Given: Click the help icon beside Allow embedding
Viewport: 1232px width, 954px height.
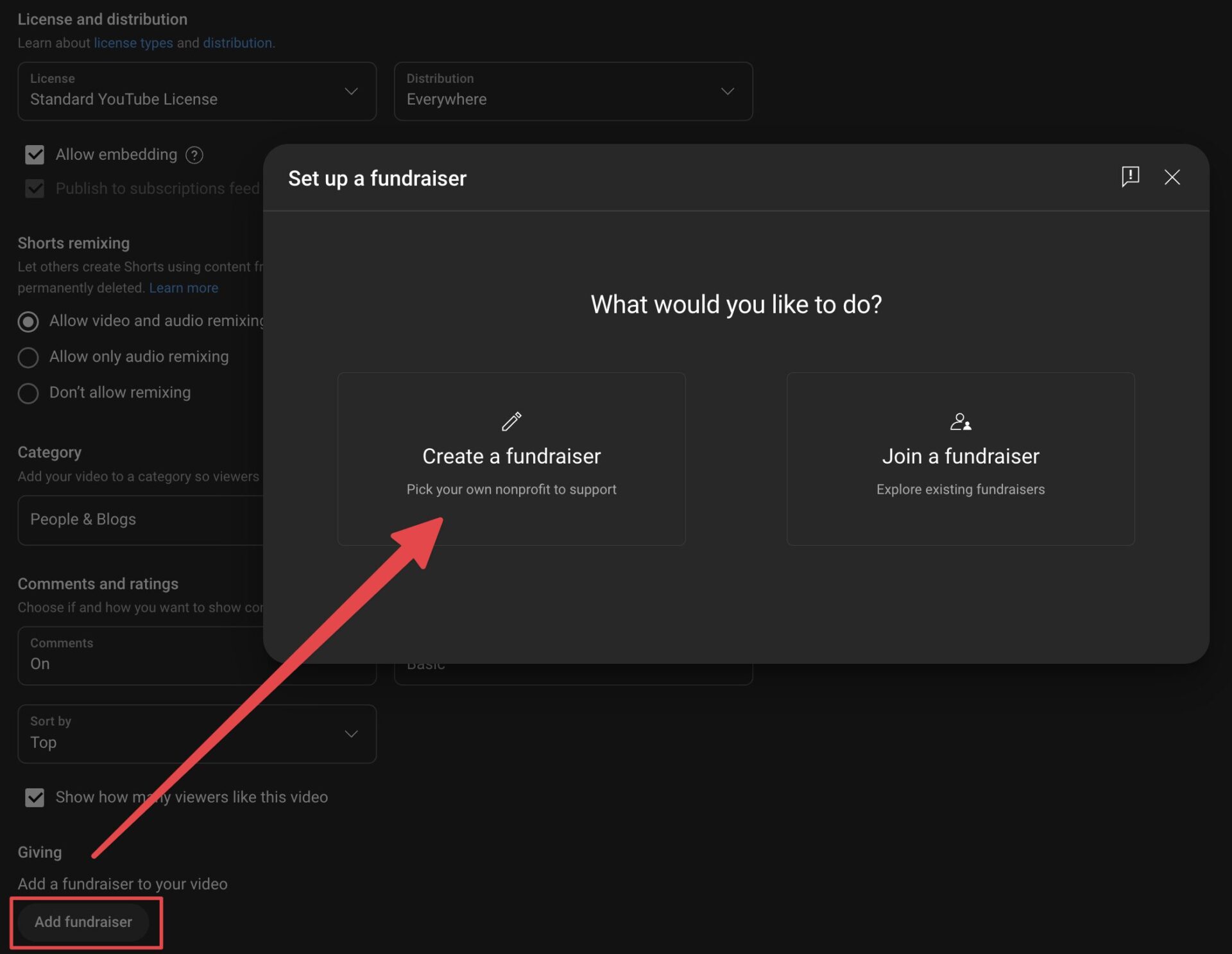Looking at the screenshot, I should pos(194,155).
